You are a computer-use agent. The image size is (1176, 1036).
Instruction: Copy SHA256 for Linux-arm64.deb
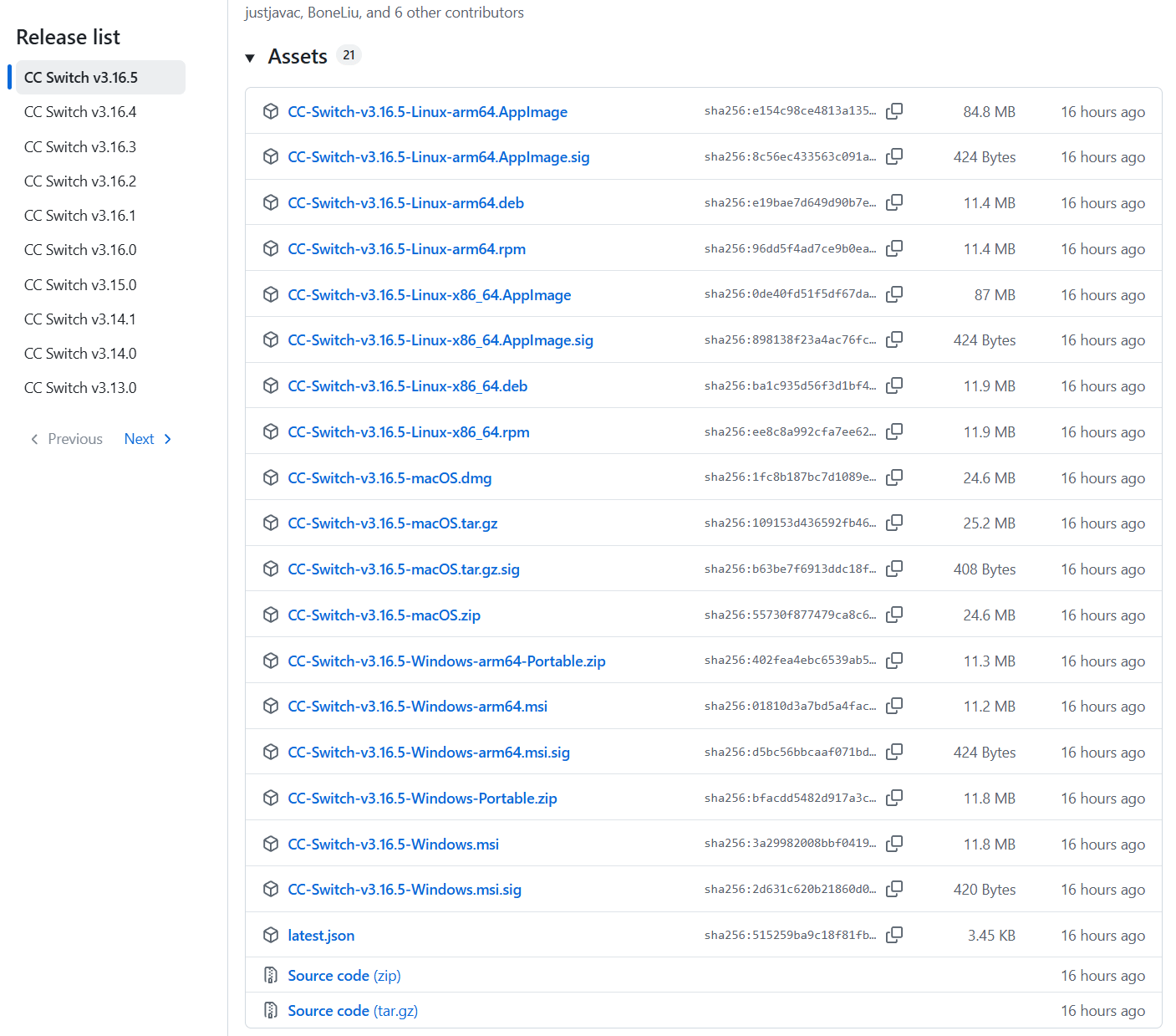pos(894,202)
